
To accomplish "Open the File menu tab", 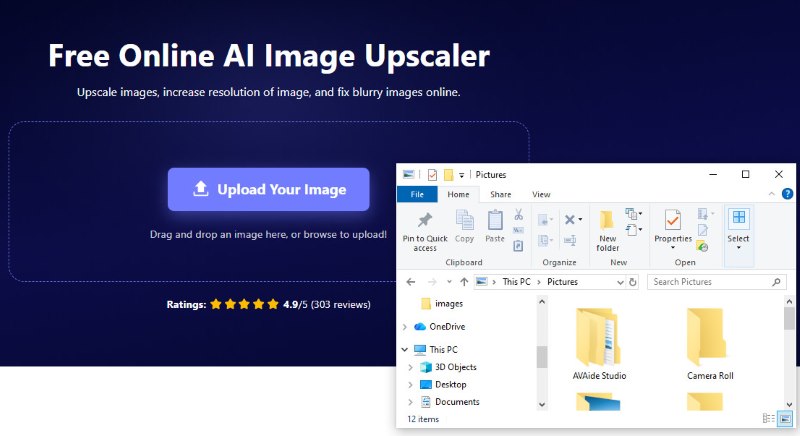I will point(417,194).
